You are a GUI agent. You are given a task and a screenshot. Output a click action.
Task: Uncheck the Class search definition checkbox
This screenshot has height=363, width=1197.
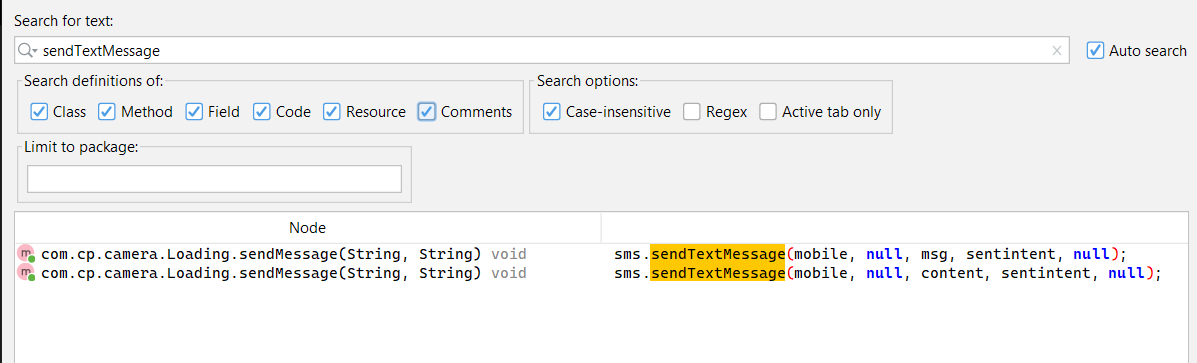click(x=39, y=111)
